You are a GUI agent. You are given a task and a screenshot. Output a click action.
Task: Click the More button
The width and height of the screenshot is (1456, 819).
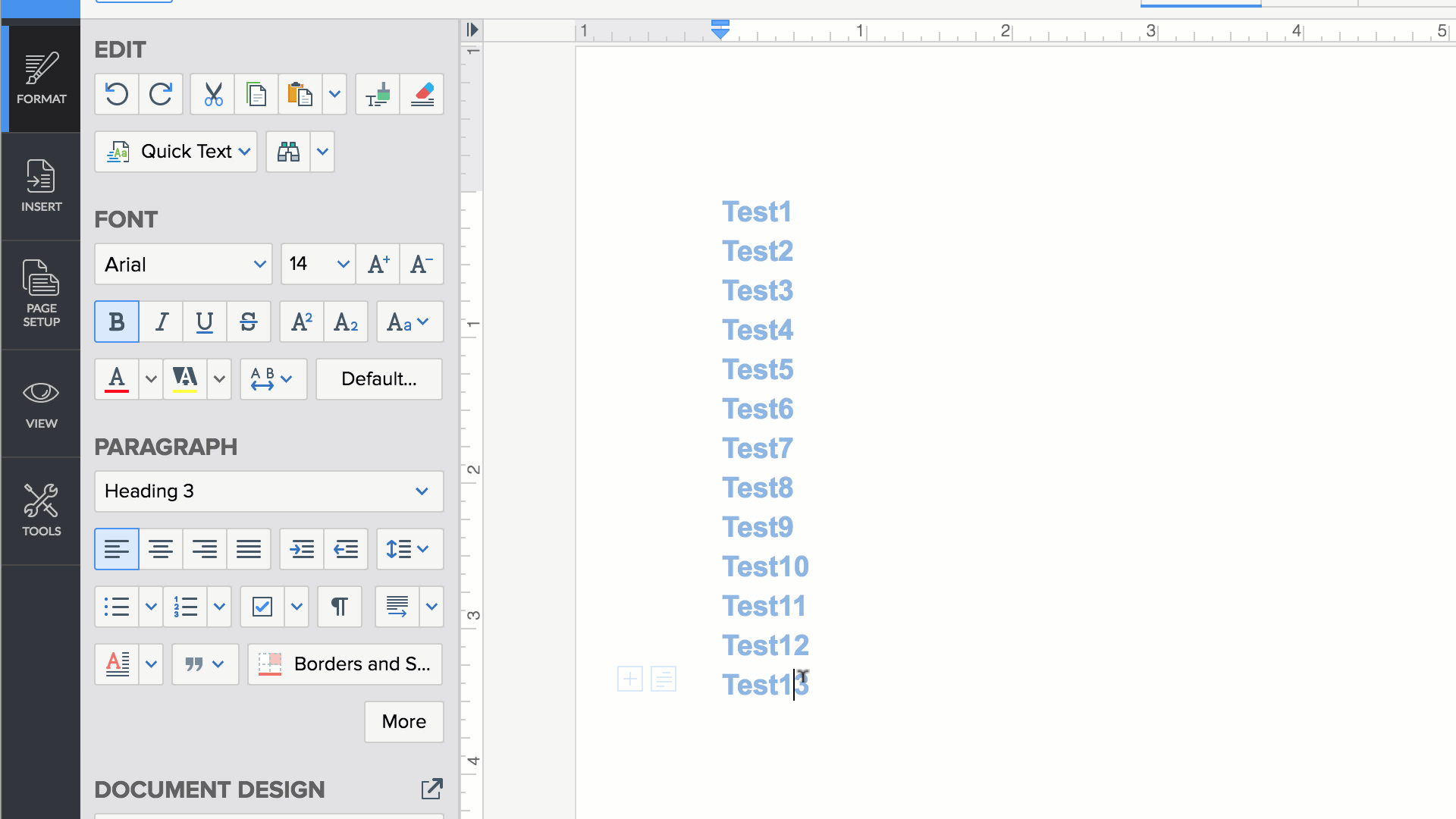point(404,721)
